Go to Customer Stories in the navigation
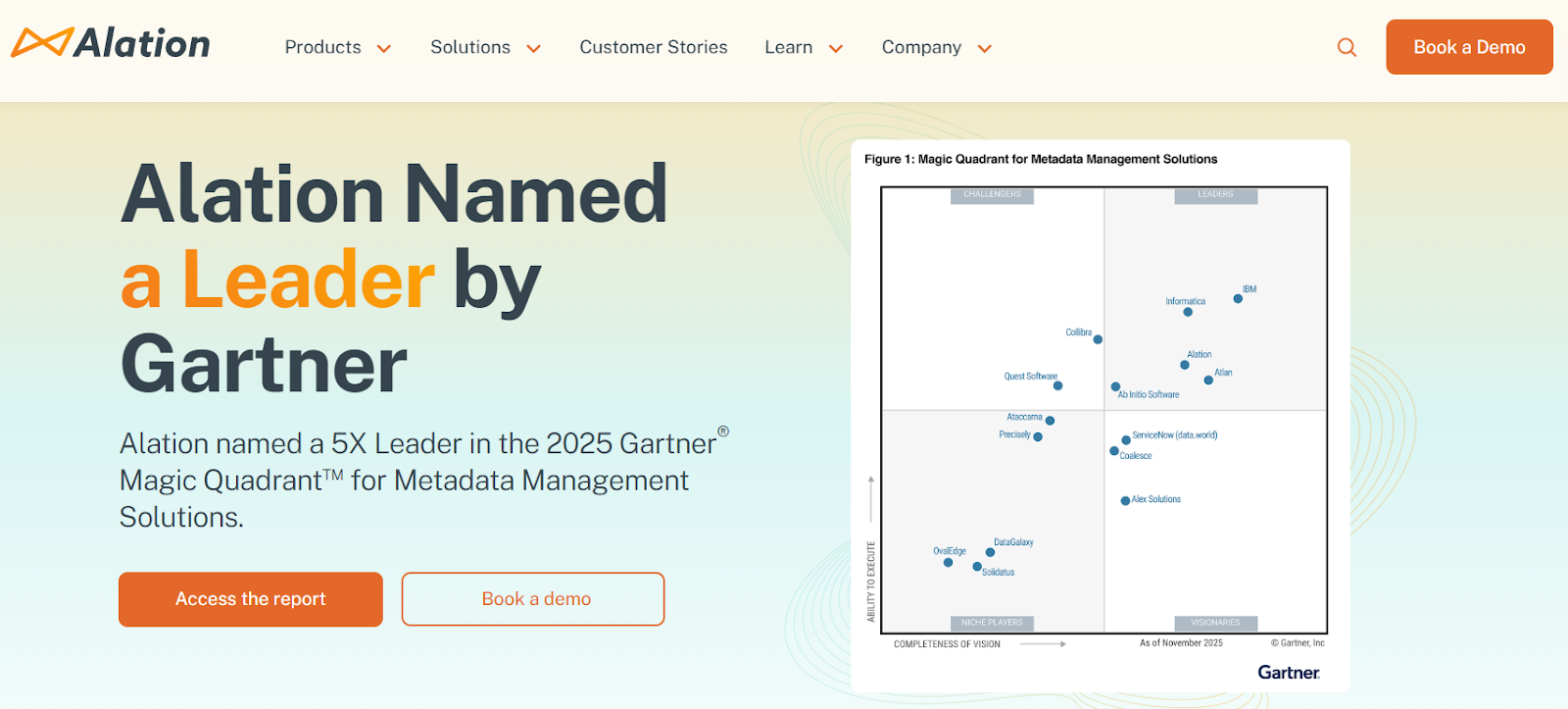The height and width of the screenshot is (709, 1568). coord(653,47)
